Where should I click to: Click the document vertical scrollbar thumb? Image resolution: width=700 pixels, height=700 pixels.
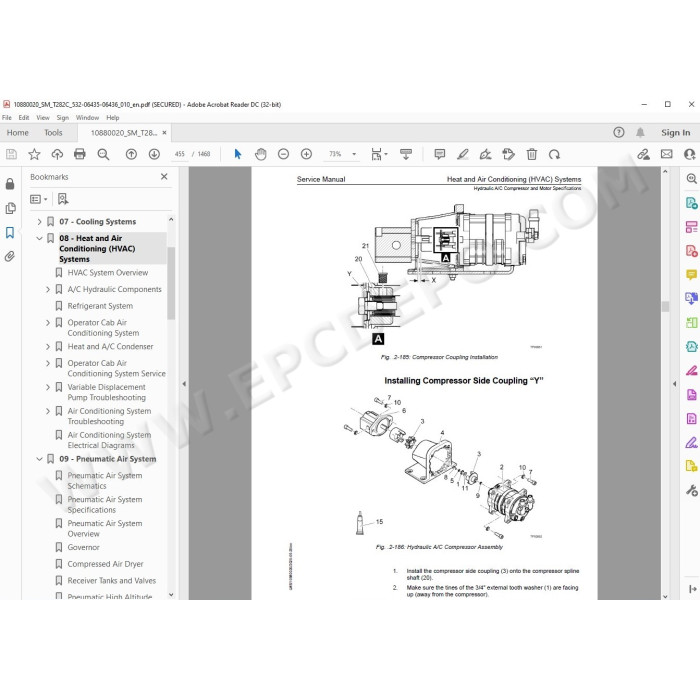pos(665,306)
